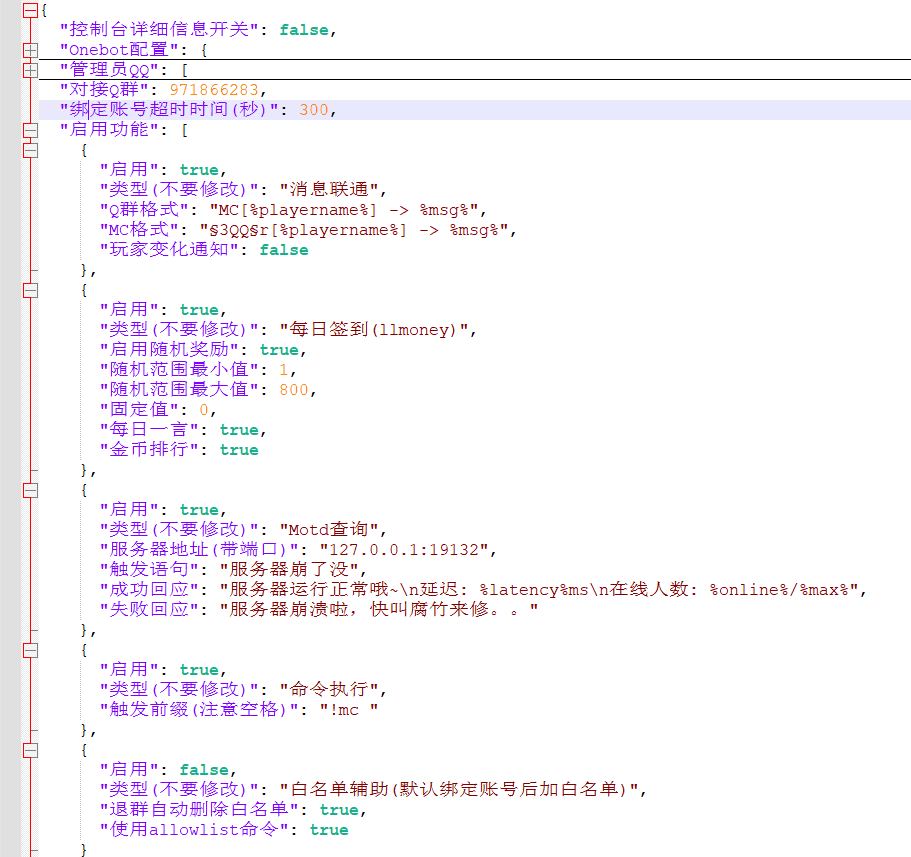Image resolution: width=911 pixels, height=857 pixels.
Task: Click the "控制台详细信息开关" key
Action: pos(159,30)
